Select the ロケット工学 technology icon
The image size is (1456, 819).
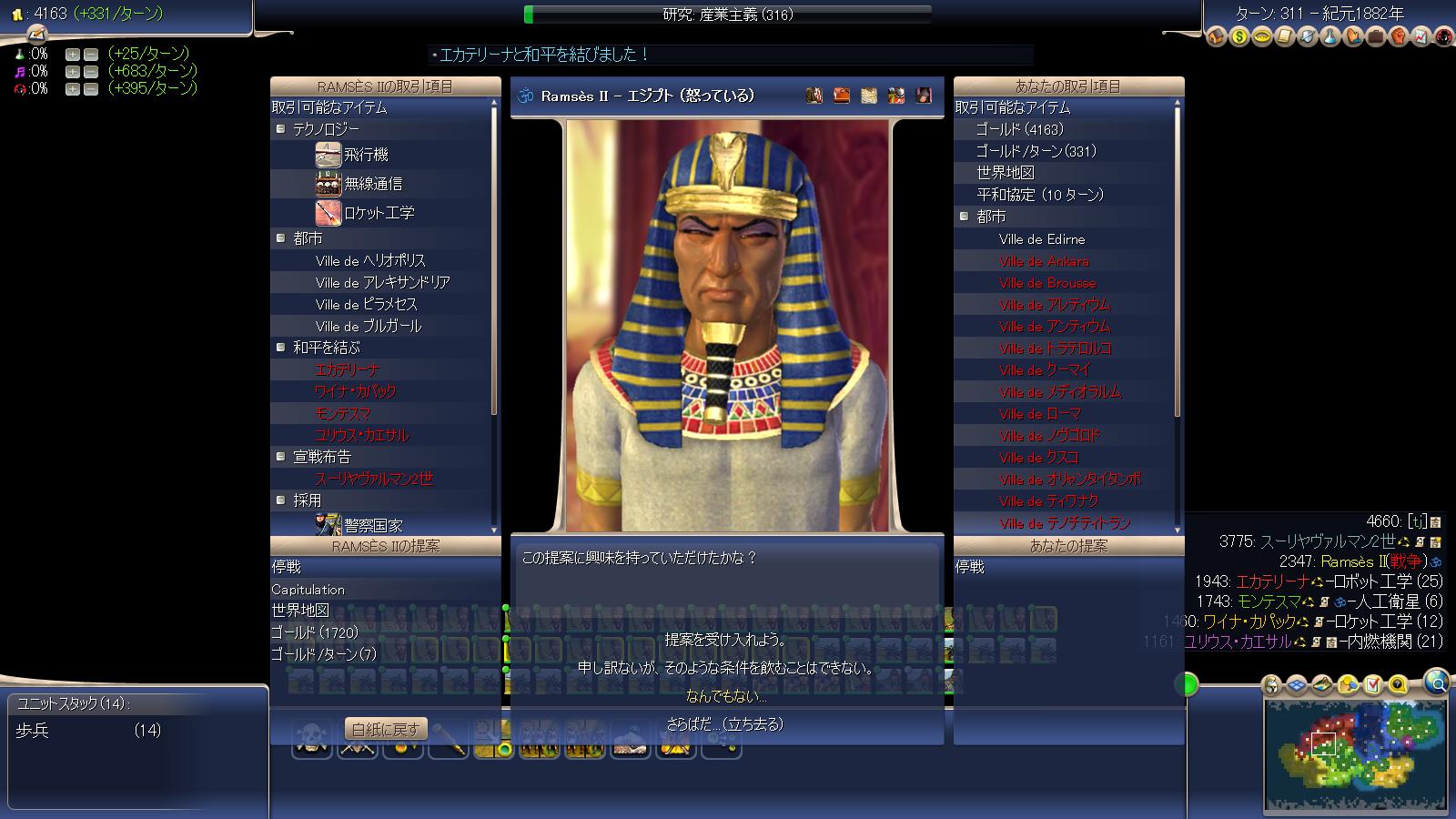[x=328, y=213]
